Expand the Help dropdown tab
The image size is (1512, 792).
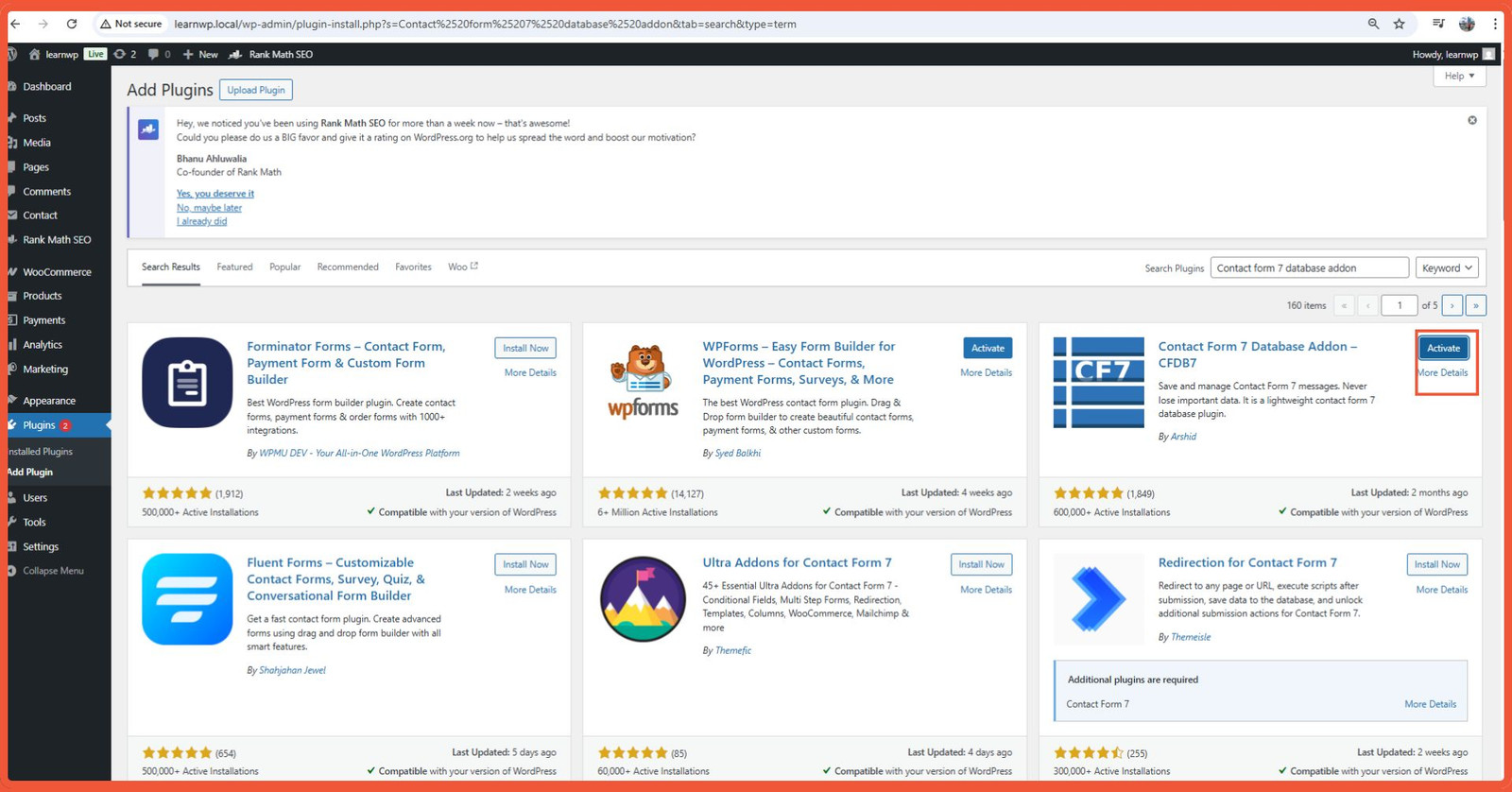tap(1460, 76)
